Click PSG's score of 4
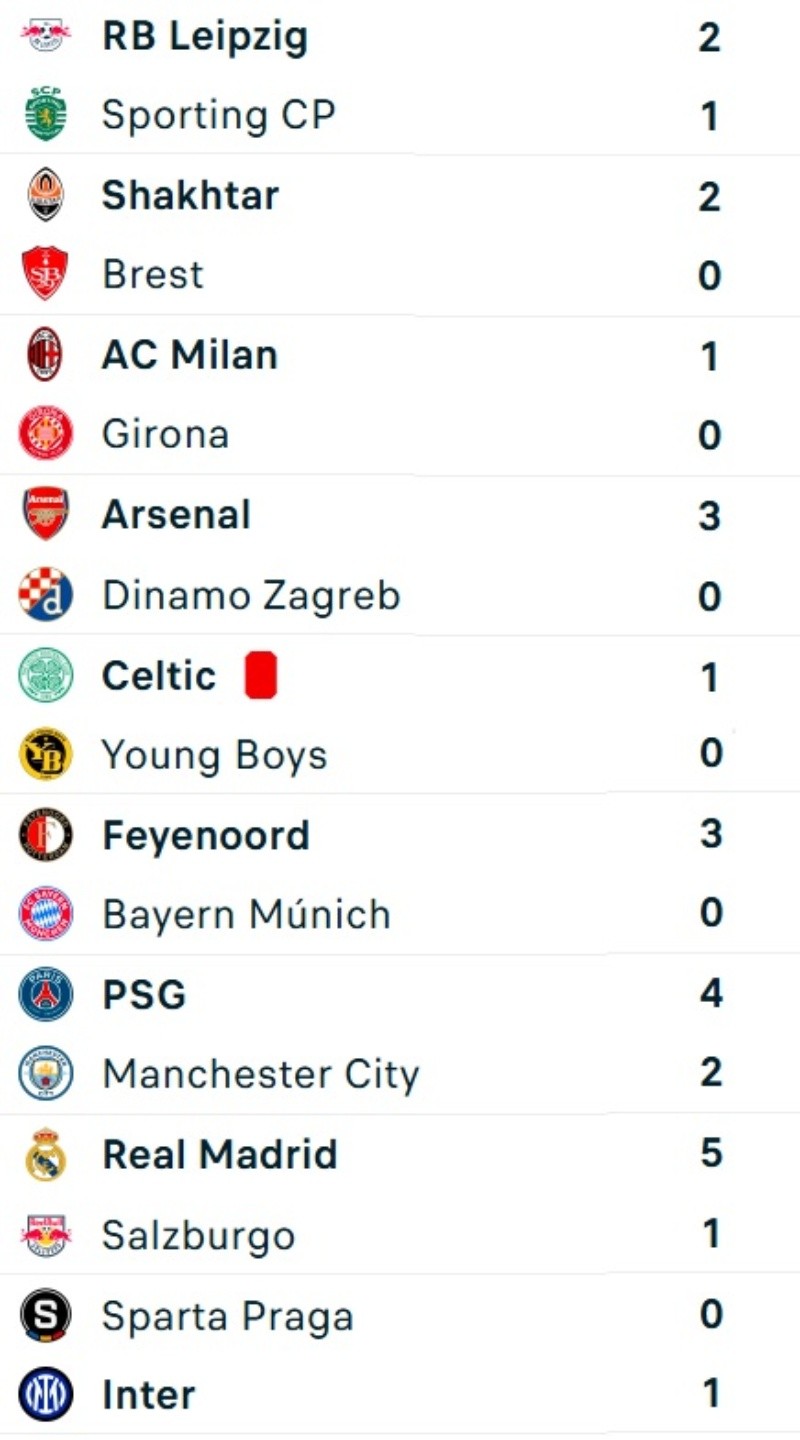The height and width of the screenshot is (1440, 800). coord(710,994)
